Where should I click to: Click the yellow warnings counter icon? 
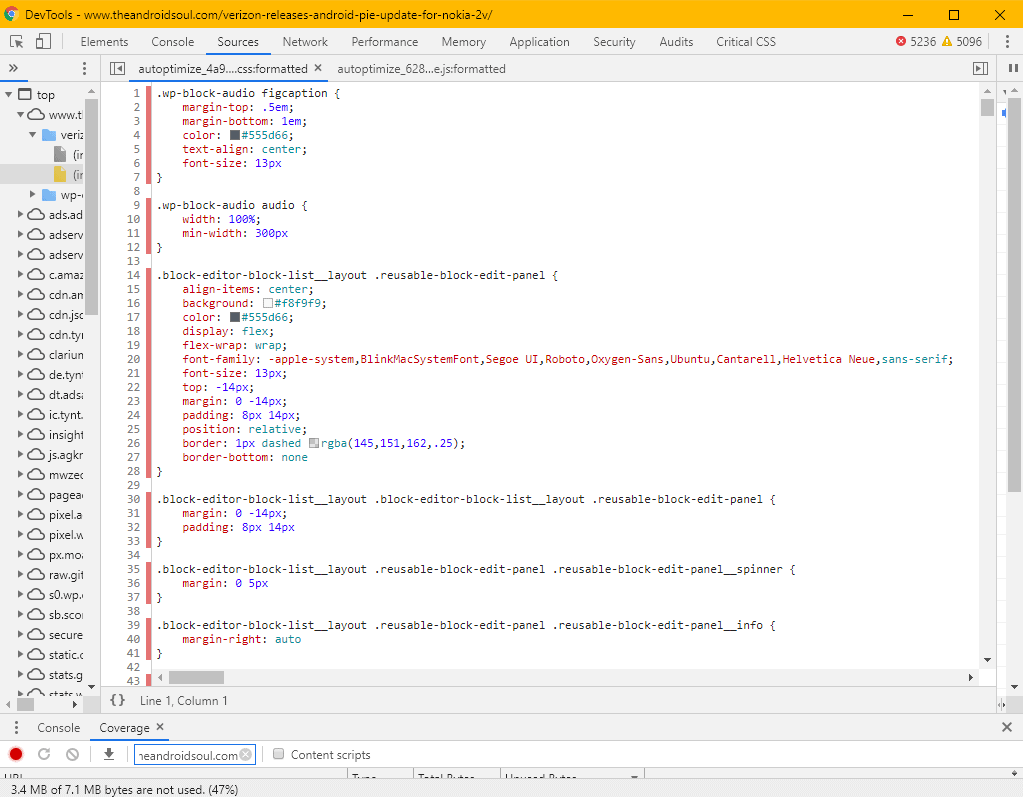945,41
